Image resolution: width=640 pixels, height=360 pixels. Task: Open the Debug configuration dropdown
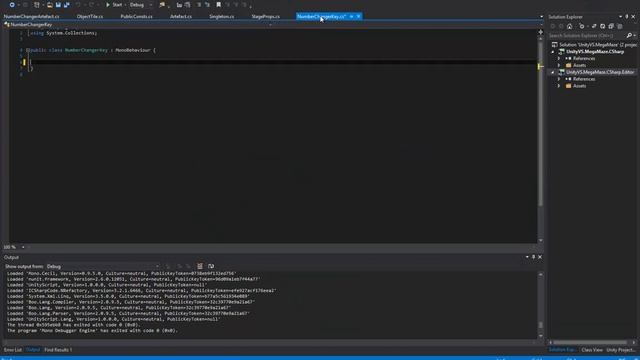[x=141, y=5]
